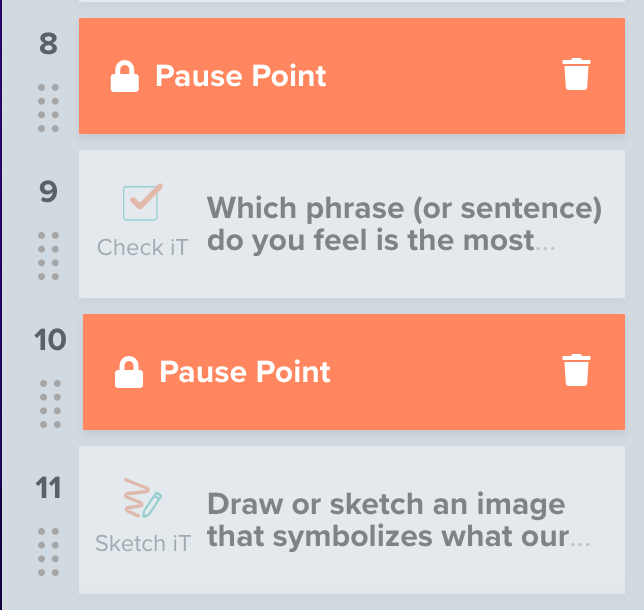Screen dimensions: 644x610
Task: Delete the Pause Point at slide 10
Action: (576, 371)
